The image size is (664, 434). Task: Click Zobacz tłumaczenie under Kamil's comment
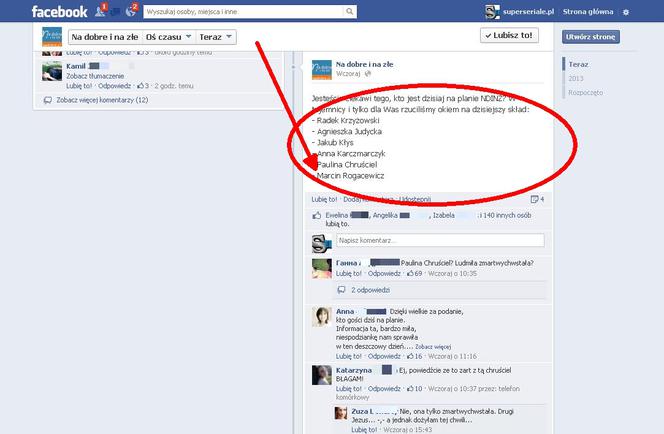95,76
